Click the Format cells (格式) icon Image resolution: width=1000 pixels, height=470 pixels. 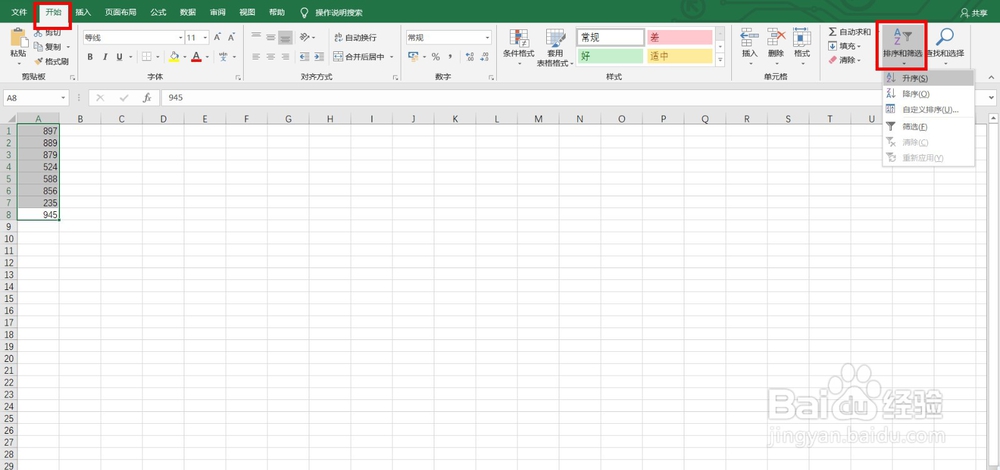[x=802, y=38]
